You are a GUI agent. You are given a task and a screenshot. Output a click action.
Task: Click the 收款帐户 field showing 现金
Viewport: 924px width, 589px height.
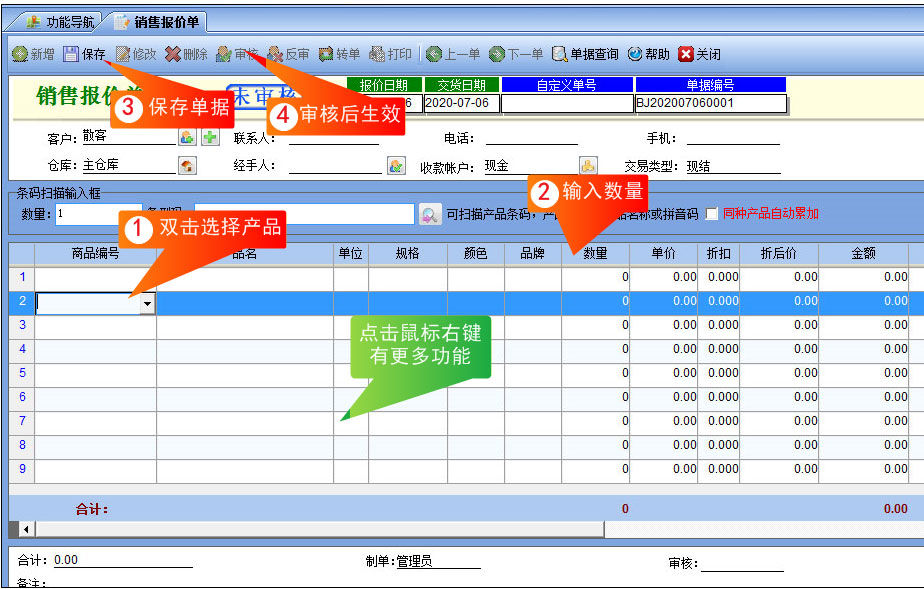[531, 166]
